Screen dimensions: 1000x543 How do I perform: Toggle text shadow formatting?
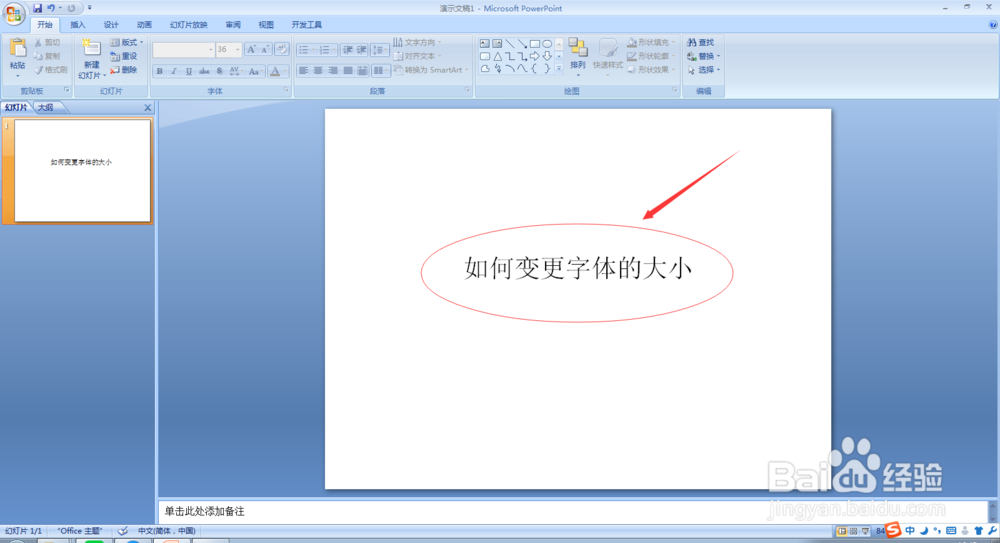pyautogui.click(x=219, y=71)
